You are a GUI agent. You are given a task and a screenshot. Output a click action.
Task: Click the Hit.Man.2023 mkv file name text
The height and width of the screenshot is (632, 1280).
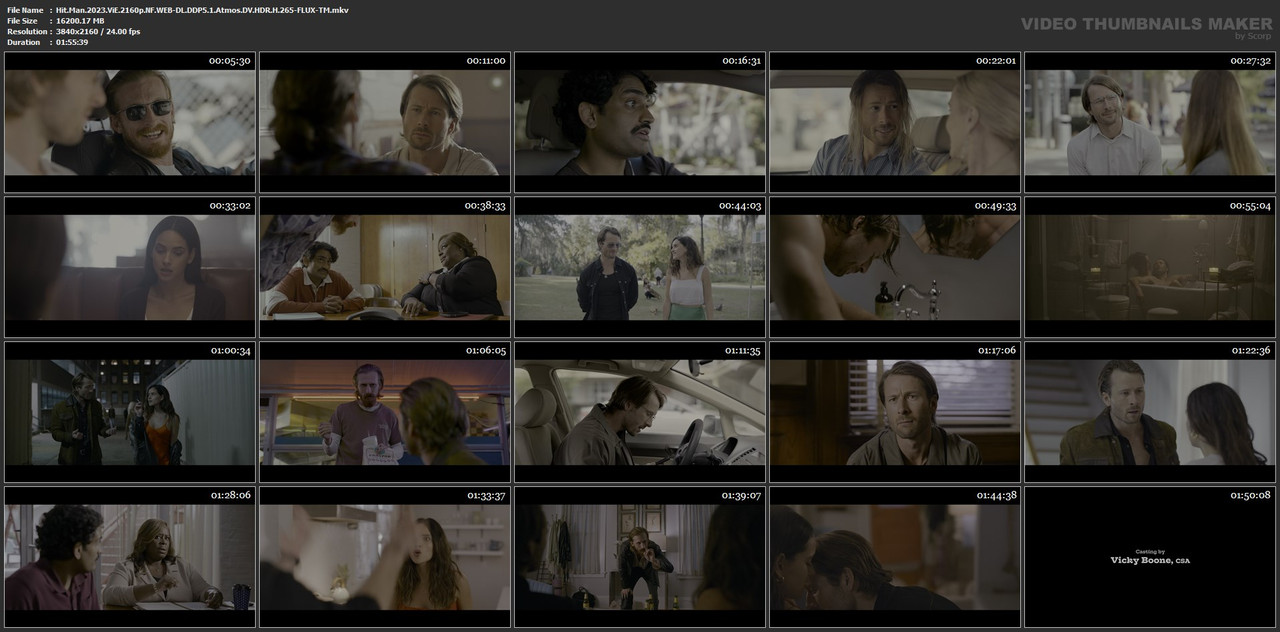coord(202,10)
